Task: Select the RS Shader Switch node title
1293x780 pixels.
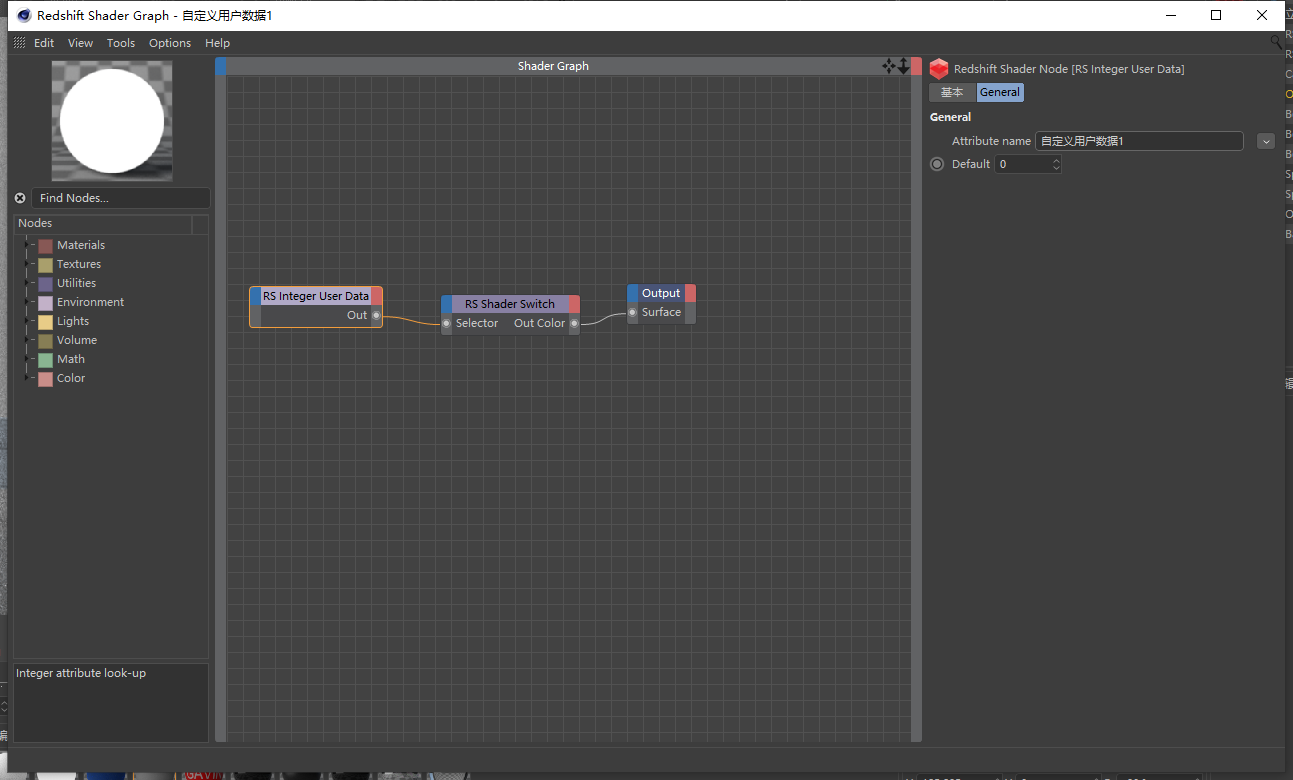Action: tap(510, 304)
